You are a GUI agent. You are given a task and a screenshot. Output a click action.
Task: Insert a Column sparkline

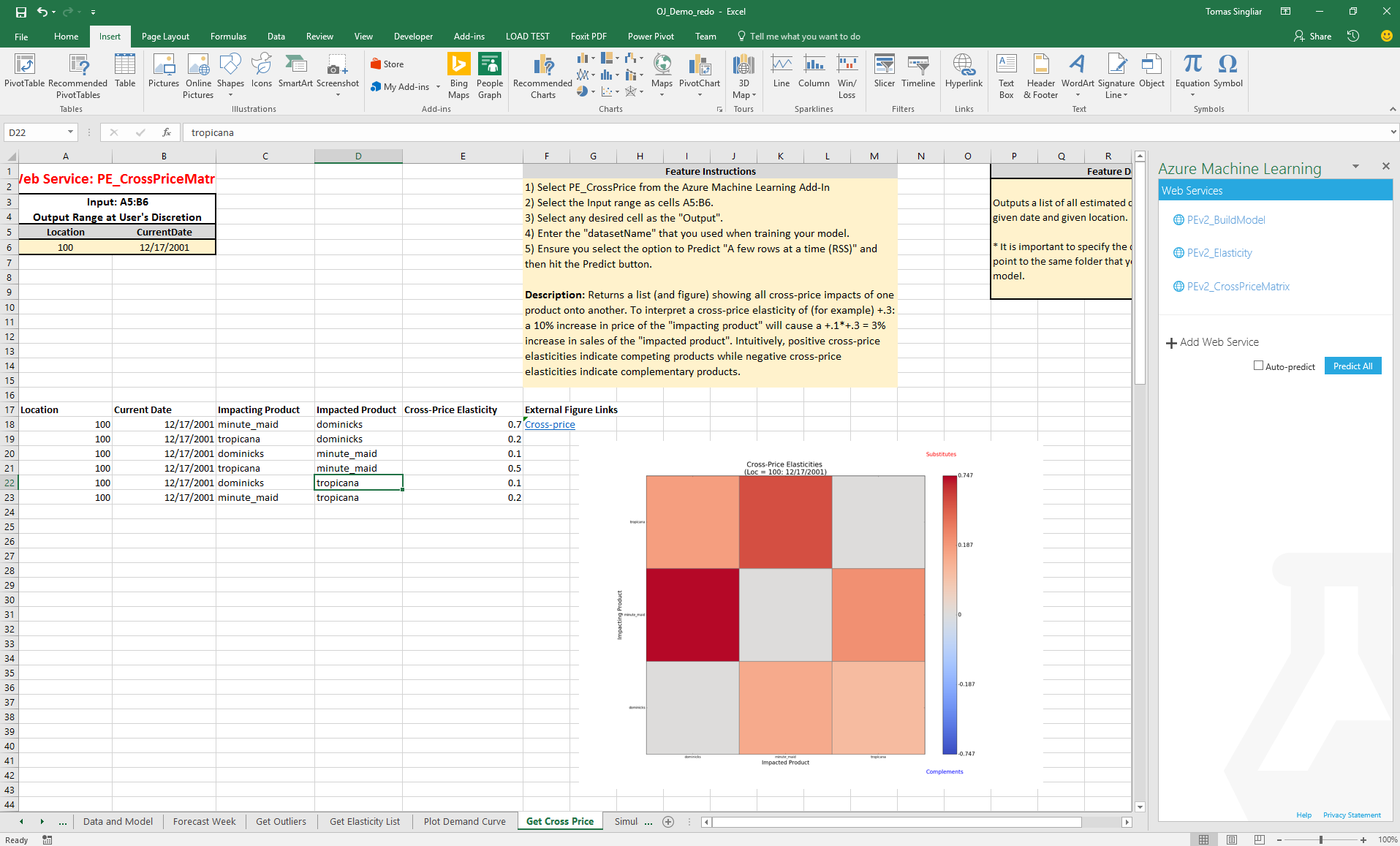point(814,71)
